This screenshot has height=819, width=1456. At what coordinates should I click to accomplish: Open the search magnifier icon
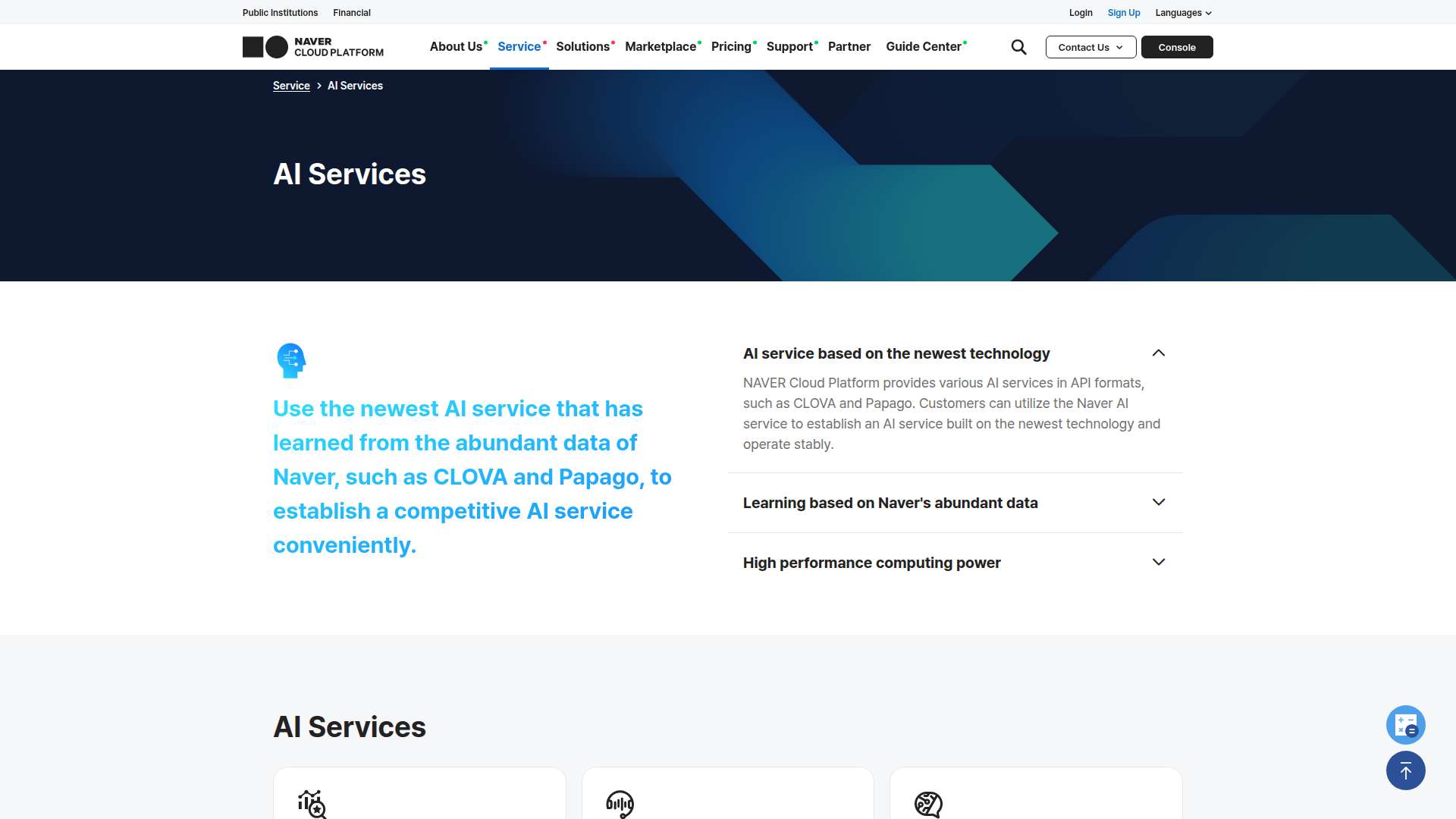click(1018, 47)
